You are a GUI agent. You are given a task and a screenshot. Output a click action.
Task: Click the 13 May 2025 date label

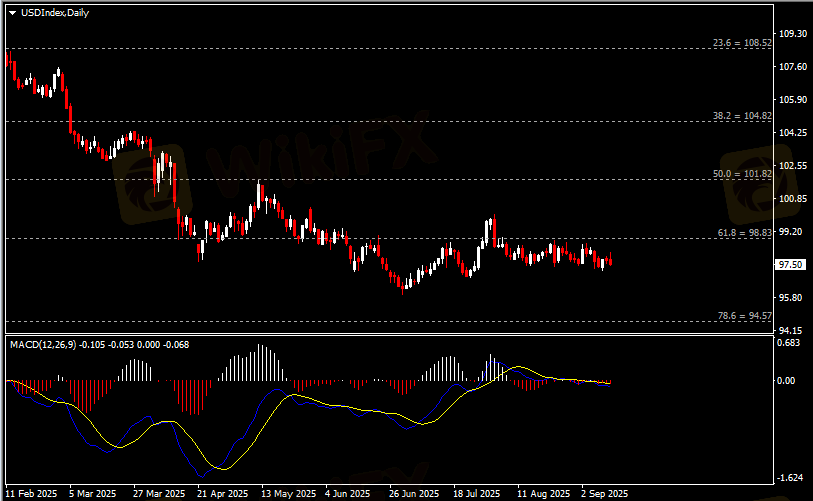tap(288, 494)
